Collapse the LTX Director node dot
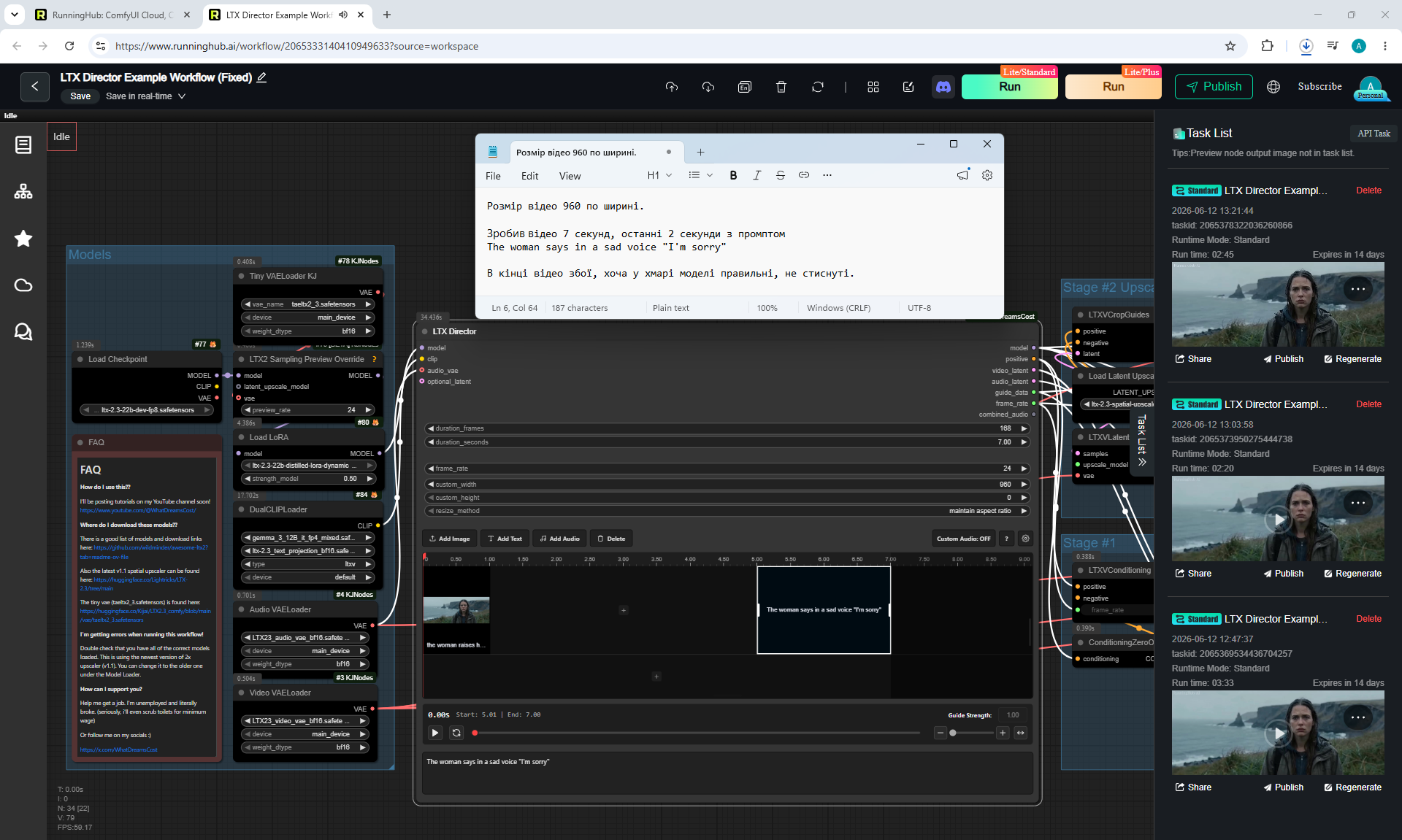 coord(424,332)
